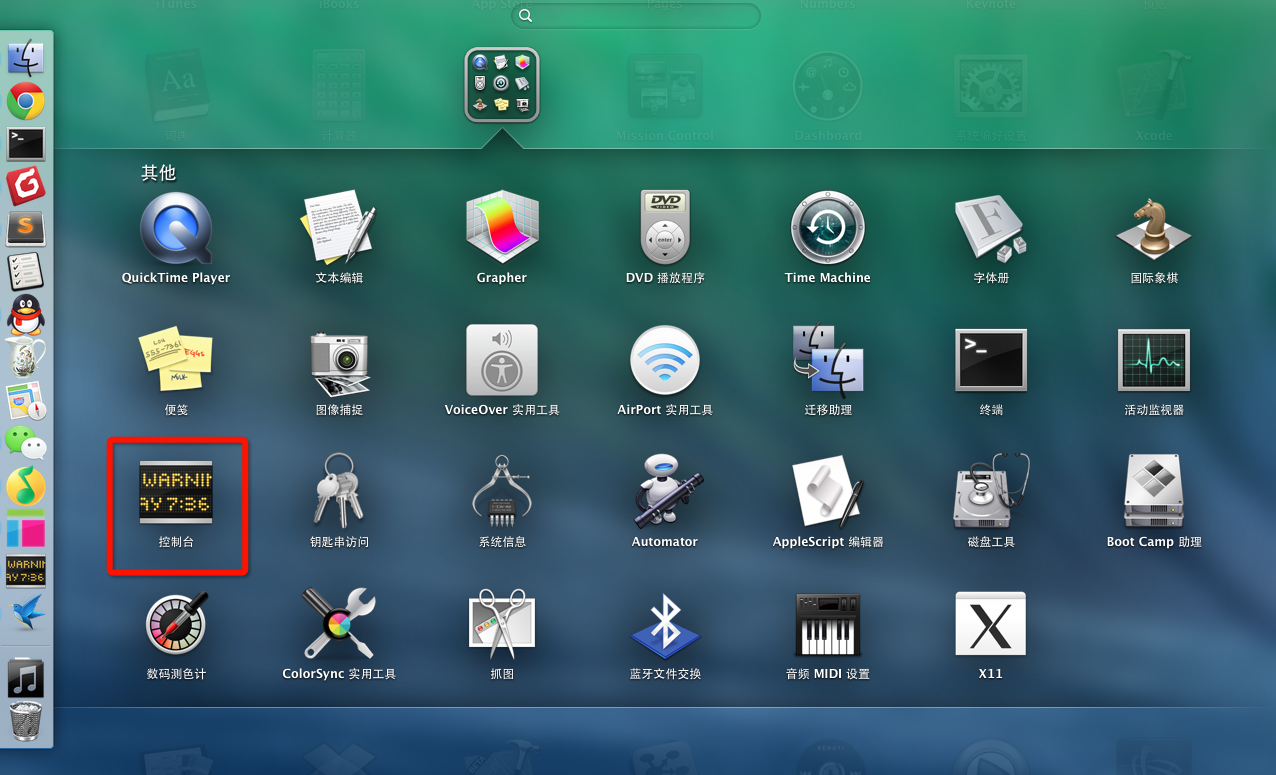Launch Google Chrome from the Dock

(26, 101)
